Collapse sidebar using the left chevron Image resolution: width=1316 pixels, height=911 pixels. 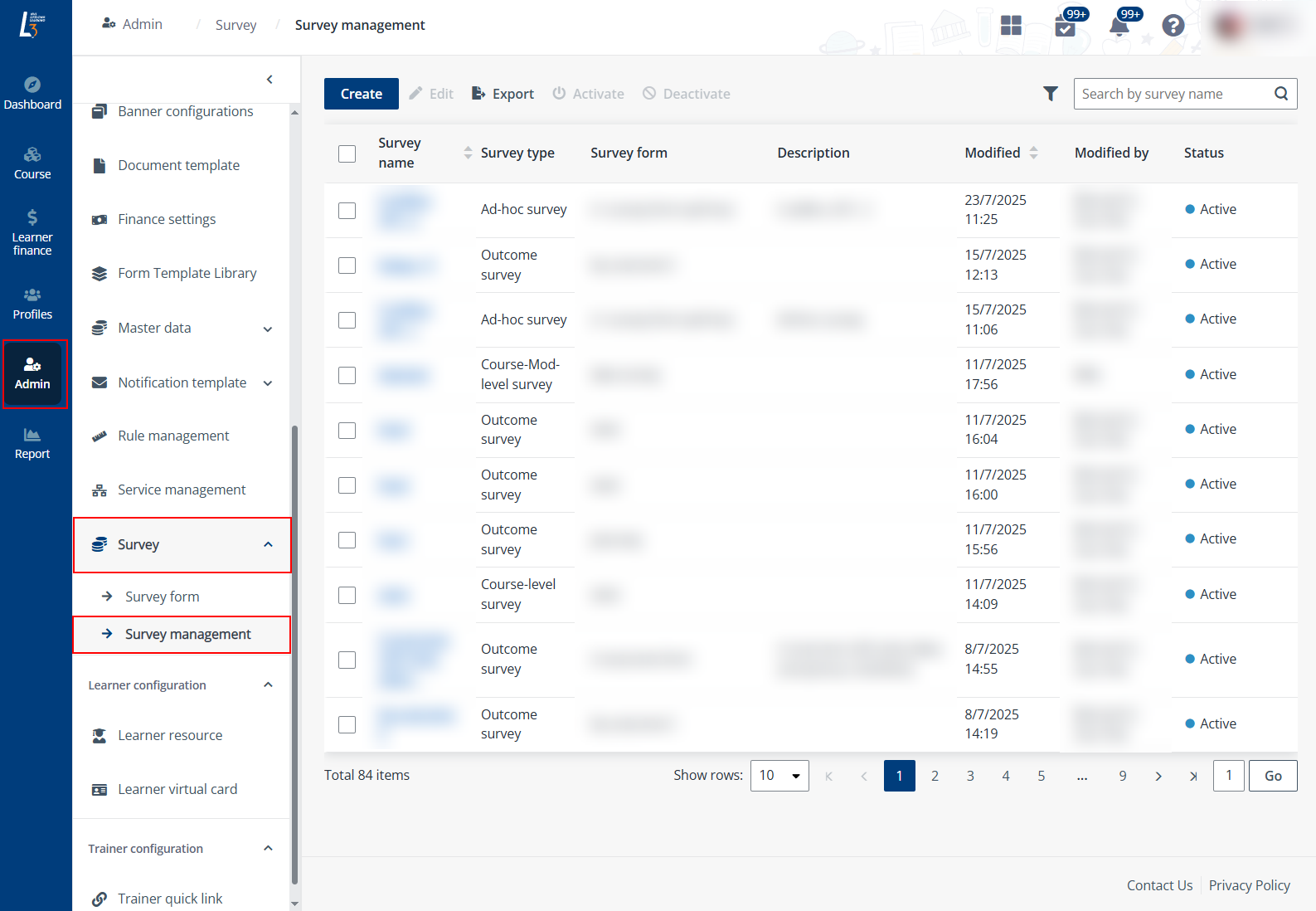click(270, 80)
